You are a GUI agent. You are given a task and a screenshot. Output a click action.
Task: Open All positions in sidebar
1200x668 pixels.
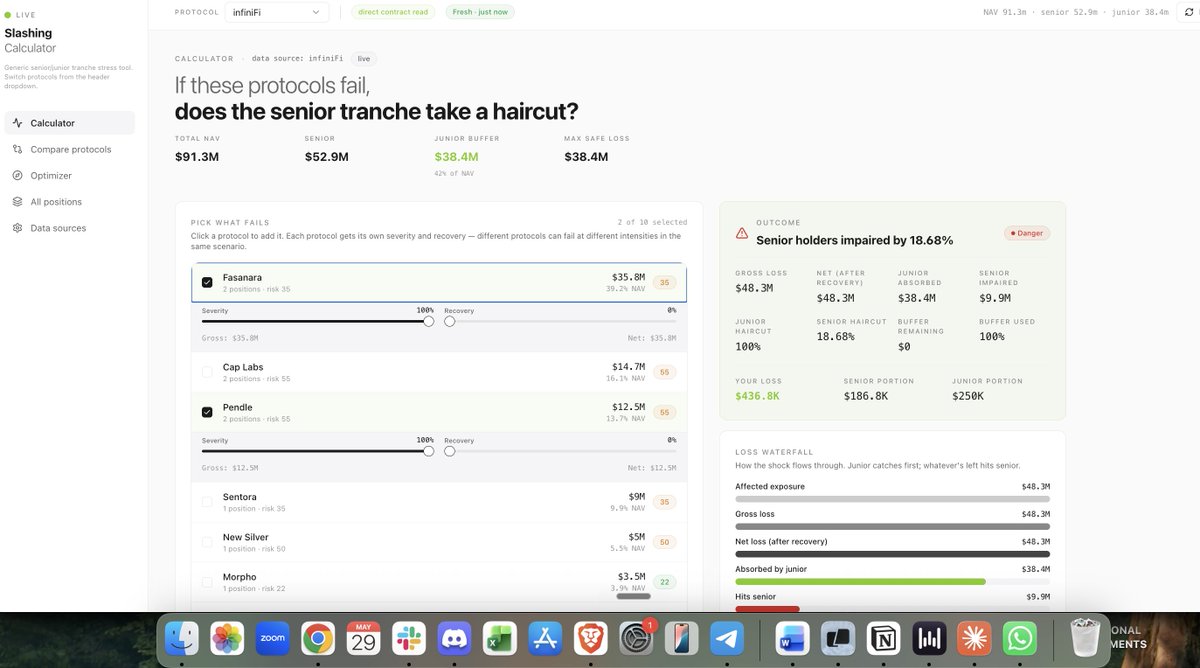[x=69, y=202]
